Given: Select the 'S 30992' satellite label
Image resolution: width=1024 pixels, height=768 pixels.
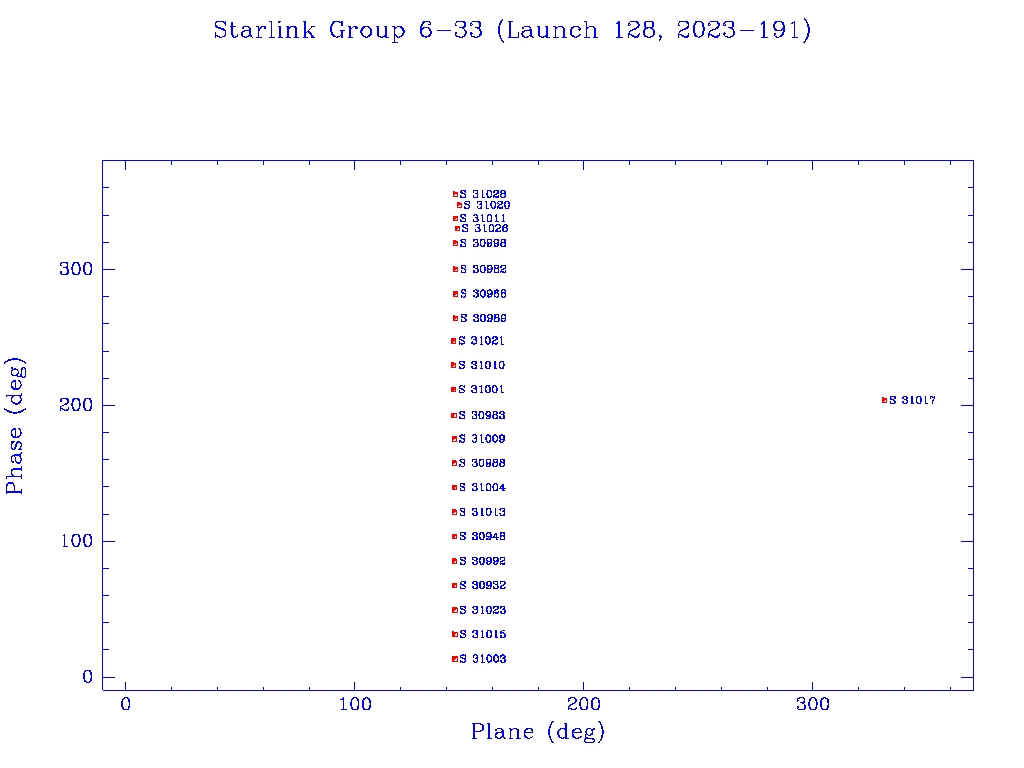Looking at the screenshot, I should click(x=483, y=561).
